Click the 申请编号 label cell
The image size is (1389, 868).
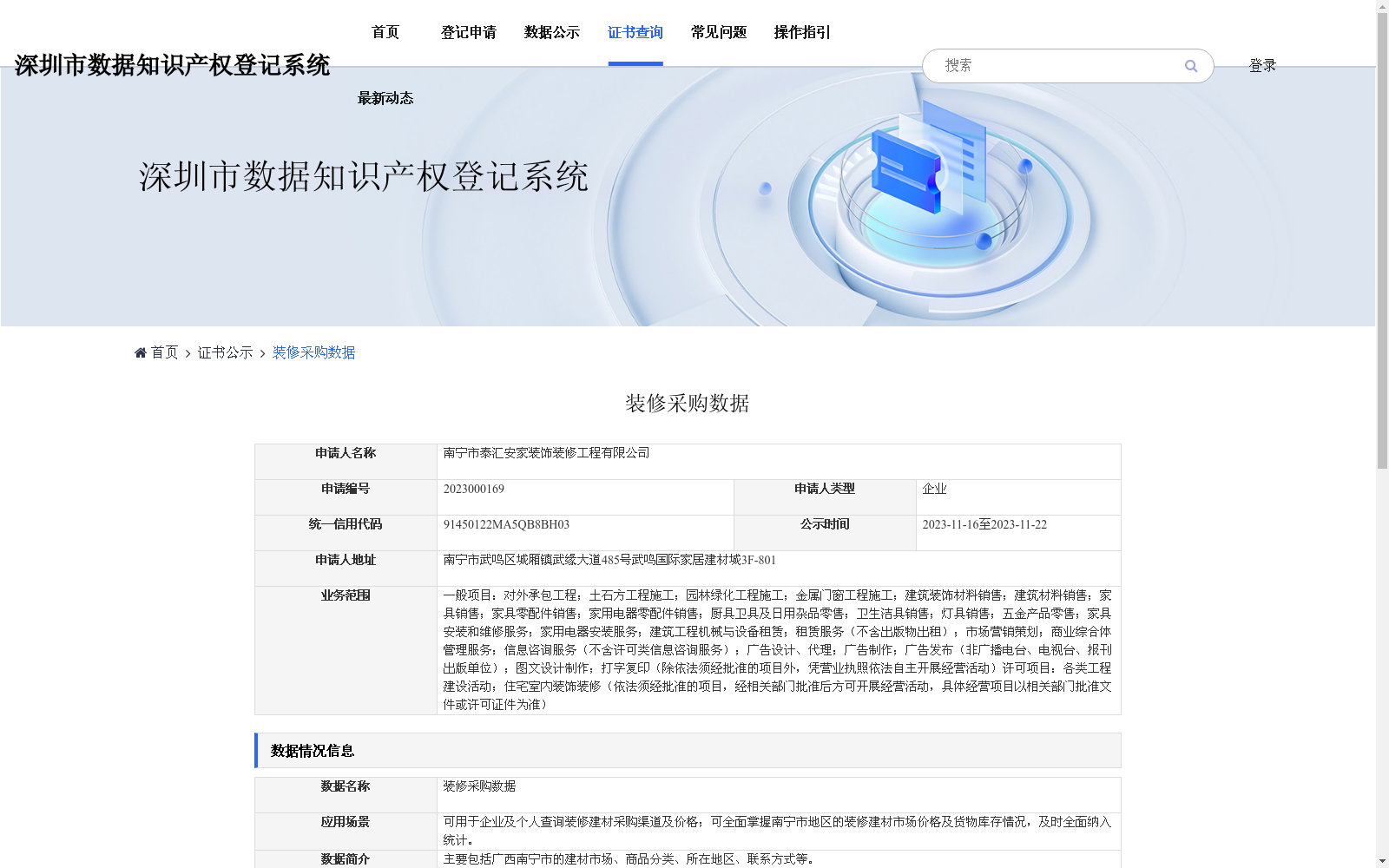click(x=346, y=497)
